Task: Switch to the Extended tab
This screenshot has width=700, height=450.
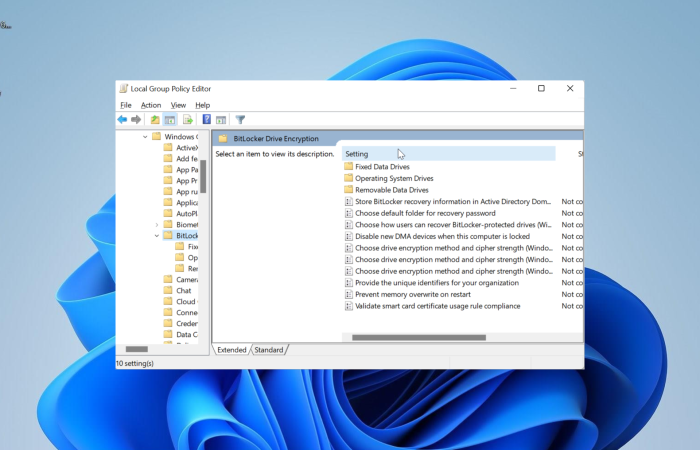Action: point(232,350)
